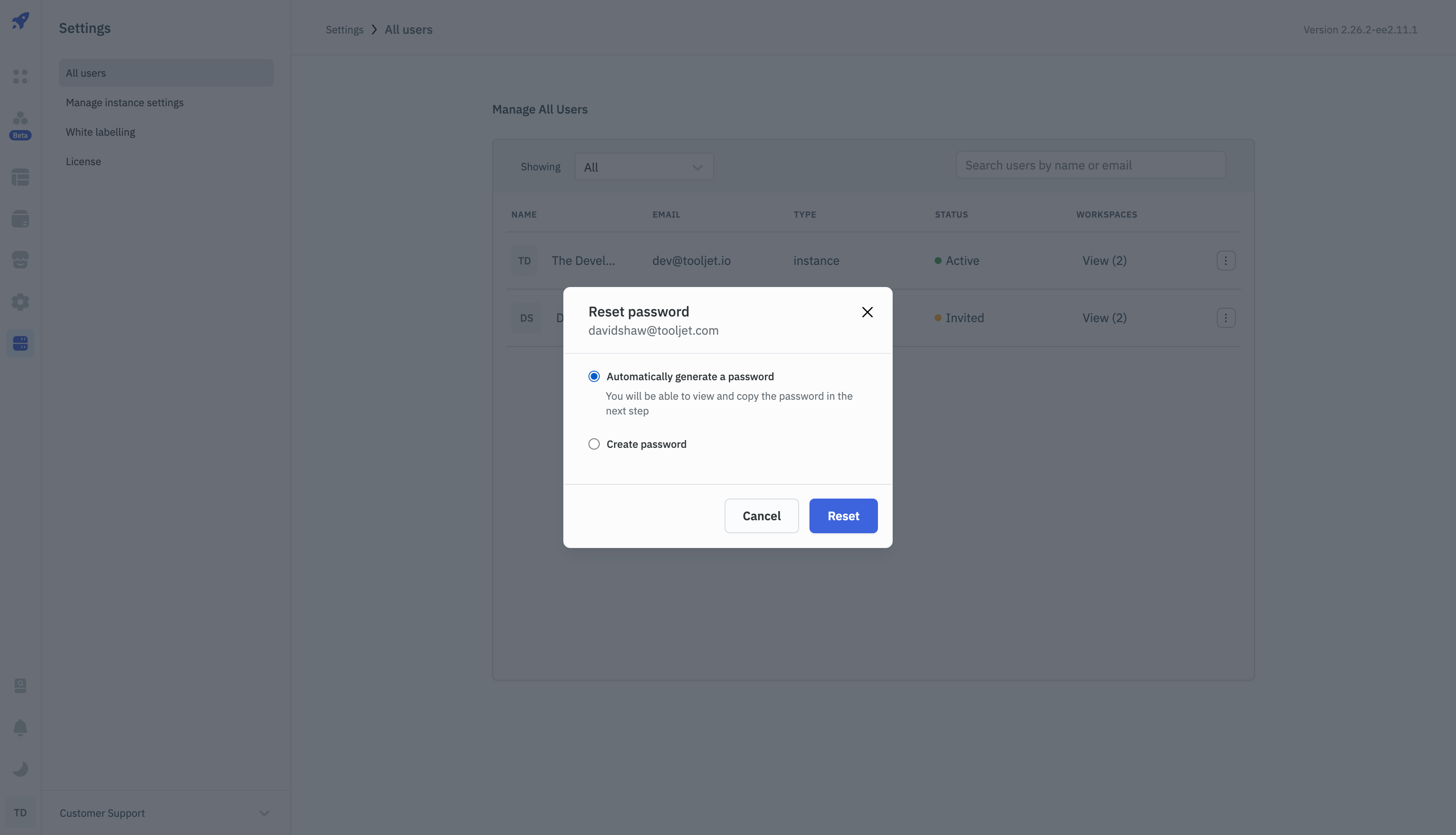Select the Create password radio option
This screenshot has height=835, width=1456.
pyautogui.click(x=594, y=444)
